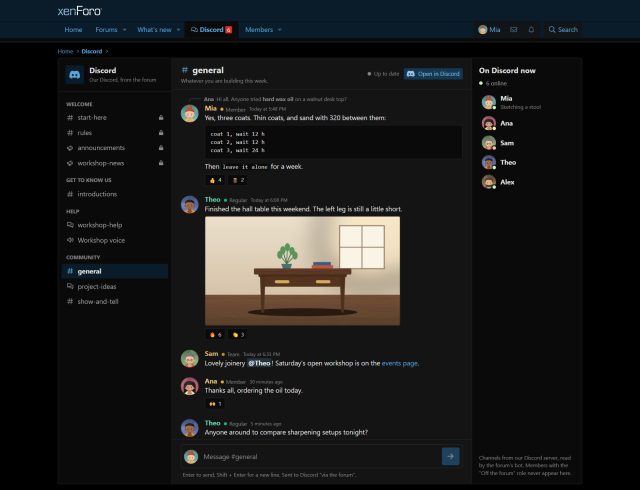Click Mia's avatar on her message
640x490 pixels.
pyautogui.click(x=190, y=113)
